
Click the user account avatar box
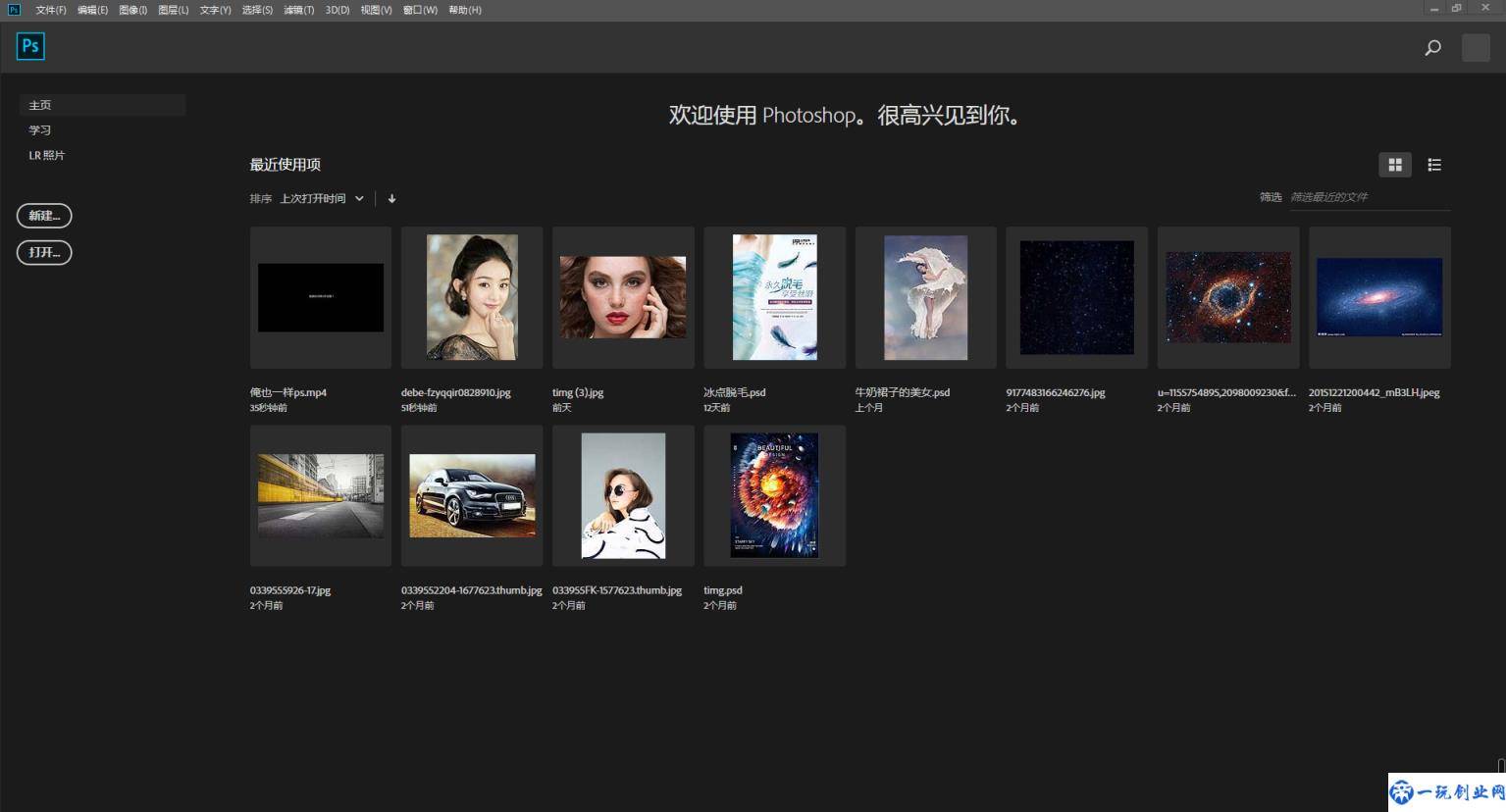coord(1476,47)
